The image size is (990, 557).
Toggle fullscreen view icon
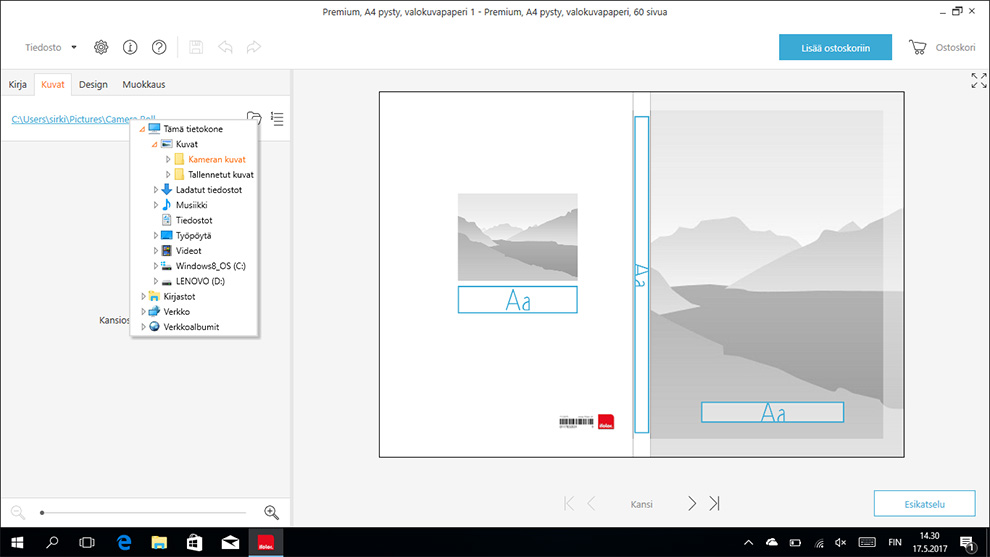979,80
